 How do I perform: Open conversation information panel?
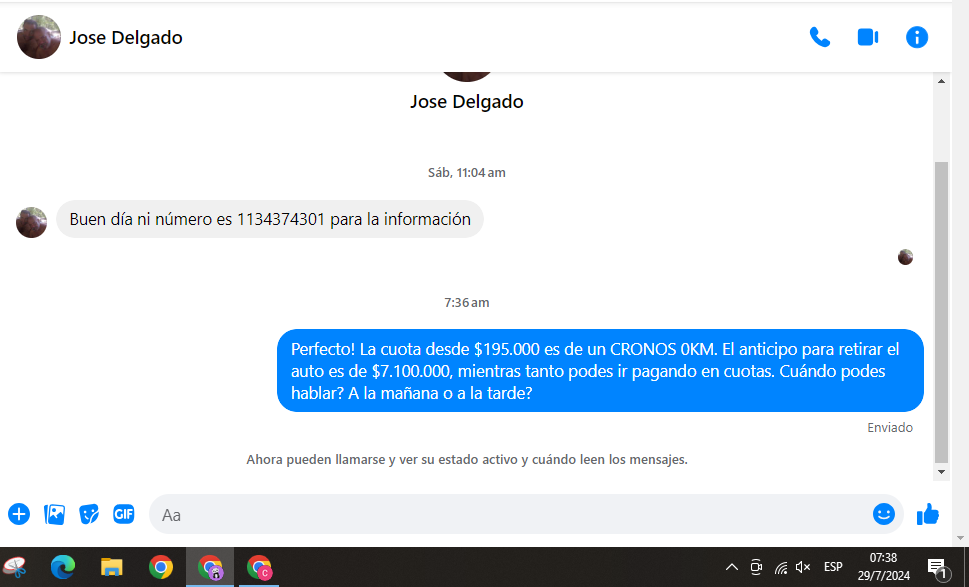[916, 37]
